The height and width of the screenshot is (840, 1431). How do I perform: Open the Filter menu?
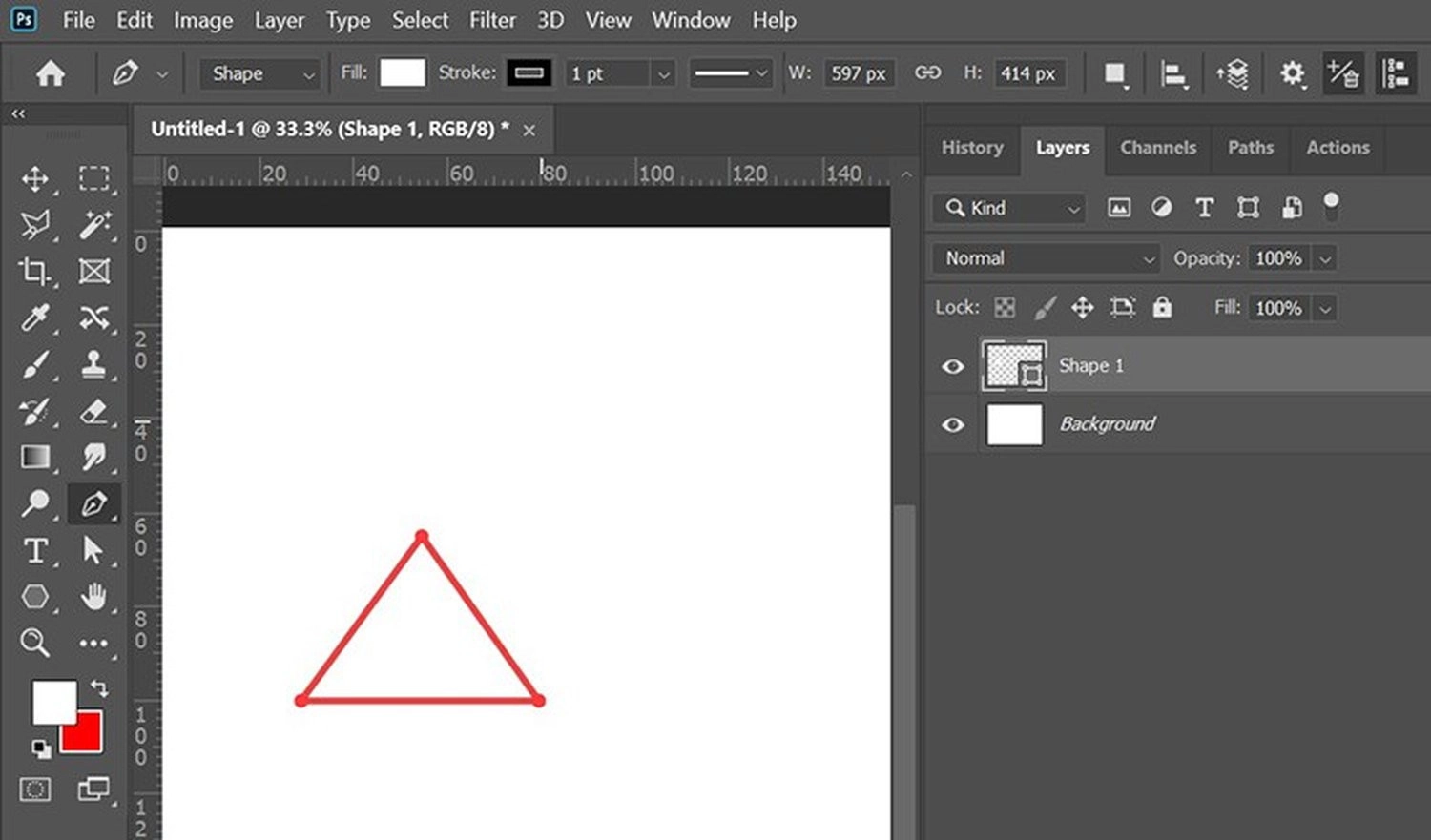click(492, 20)
